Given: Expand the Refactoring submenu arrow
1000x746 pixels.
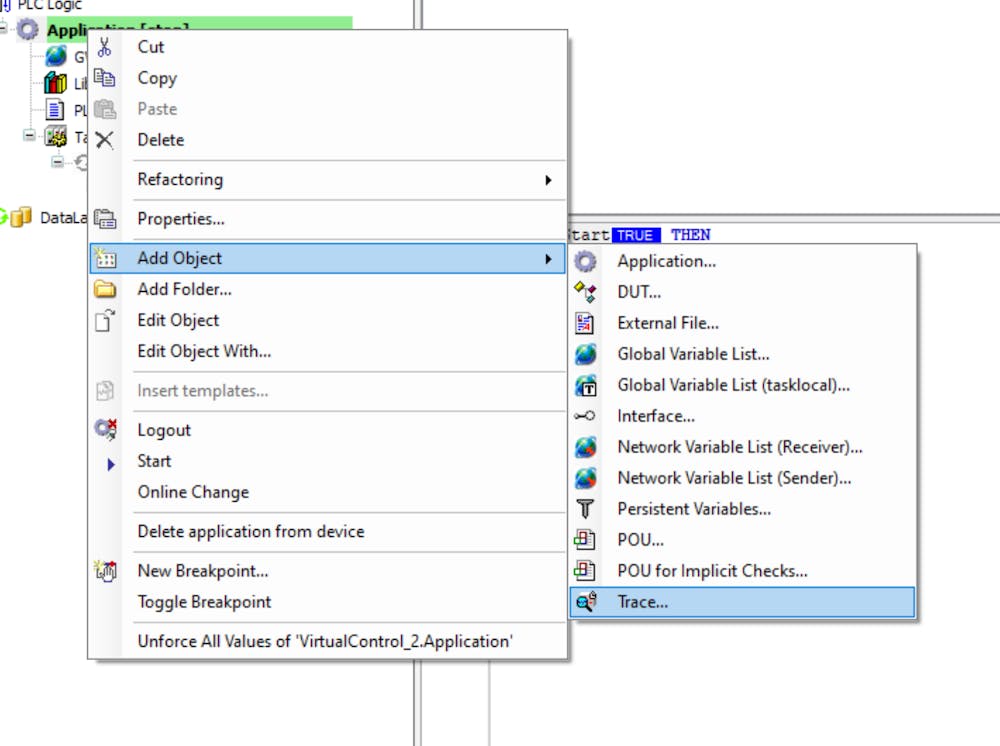Looking at the screenshot, I should tap(548, 180).
